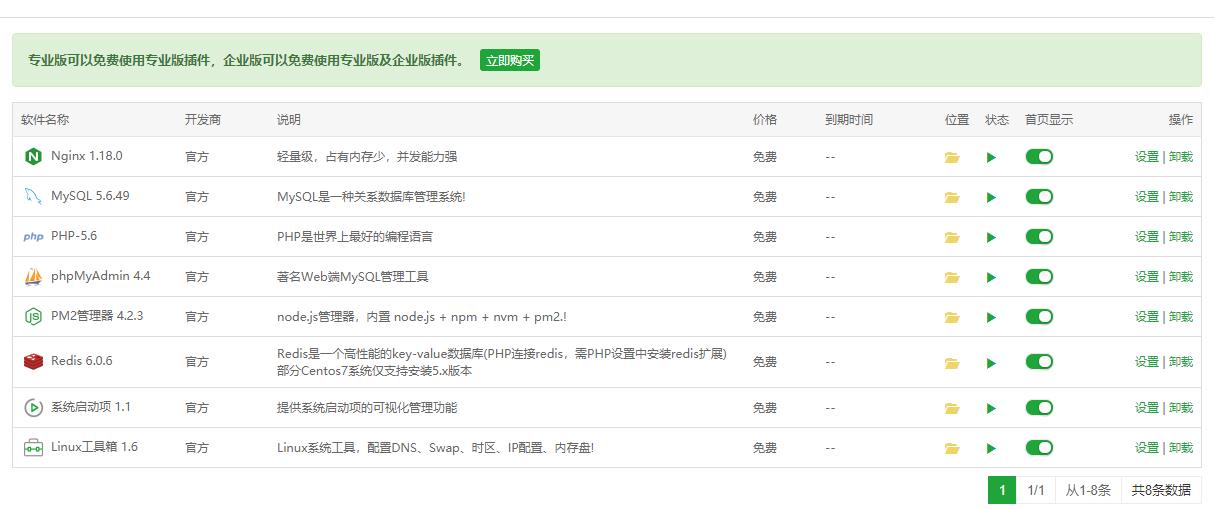Open the MySQL install folder
Screen dimensions: 1214x509
(x=952, y=197)
